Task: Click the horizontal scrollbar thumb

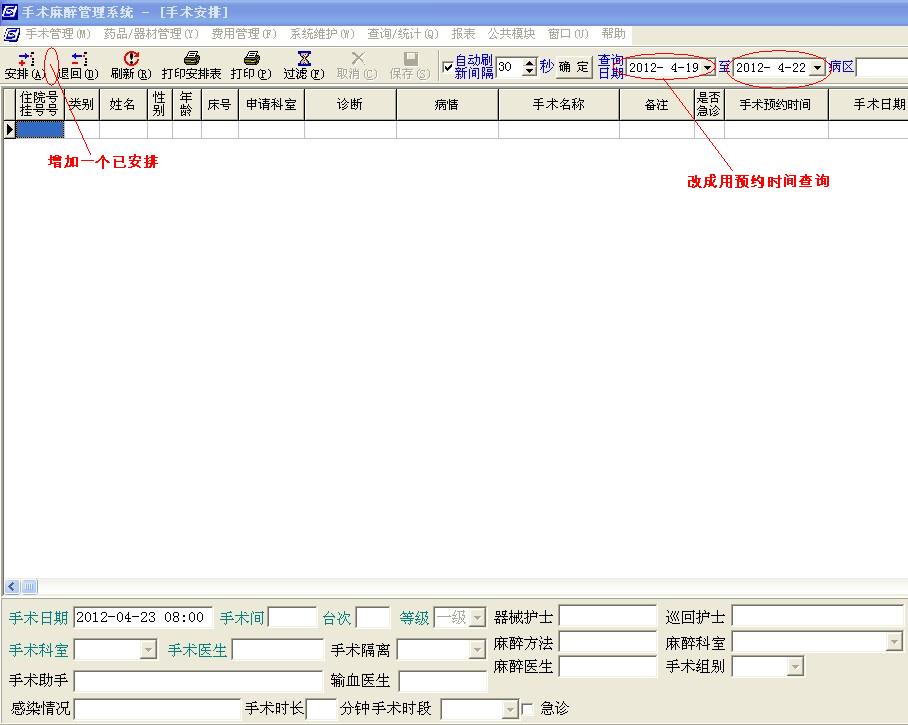Action: (x=29, y=587)
